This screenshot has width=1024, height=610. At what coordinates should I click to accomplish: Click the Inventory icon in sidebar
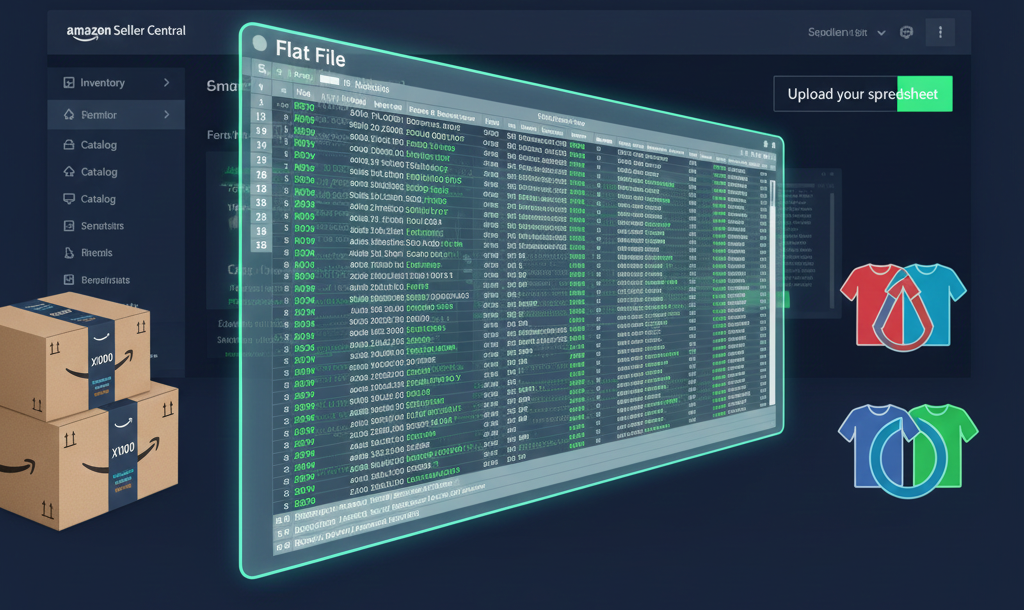point(69,83)
